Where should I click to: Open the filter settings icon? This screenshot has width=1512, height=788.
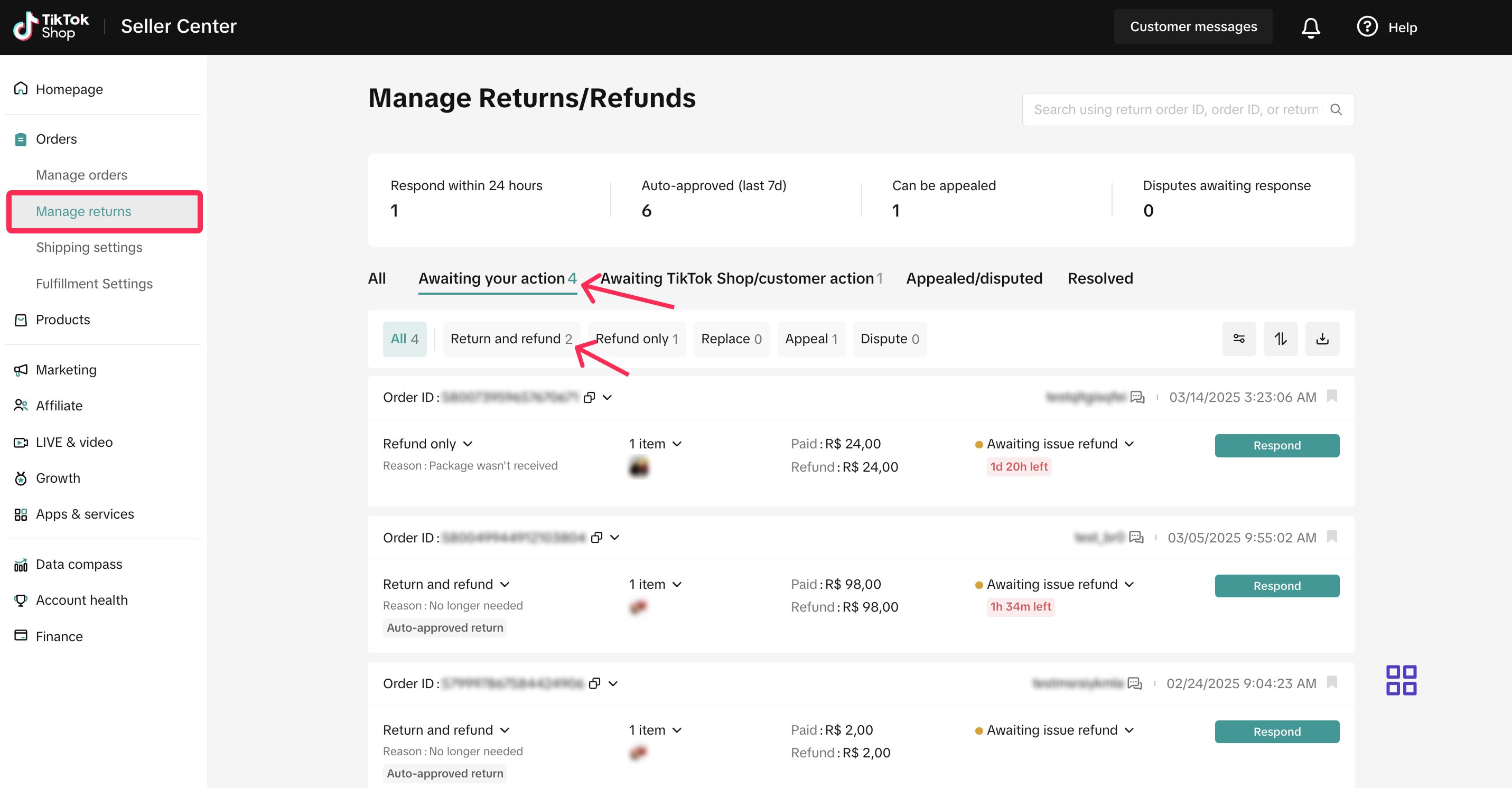click(x=1238, y=339)
